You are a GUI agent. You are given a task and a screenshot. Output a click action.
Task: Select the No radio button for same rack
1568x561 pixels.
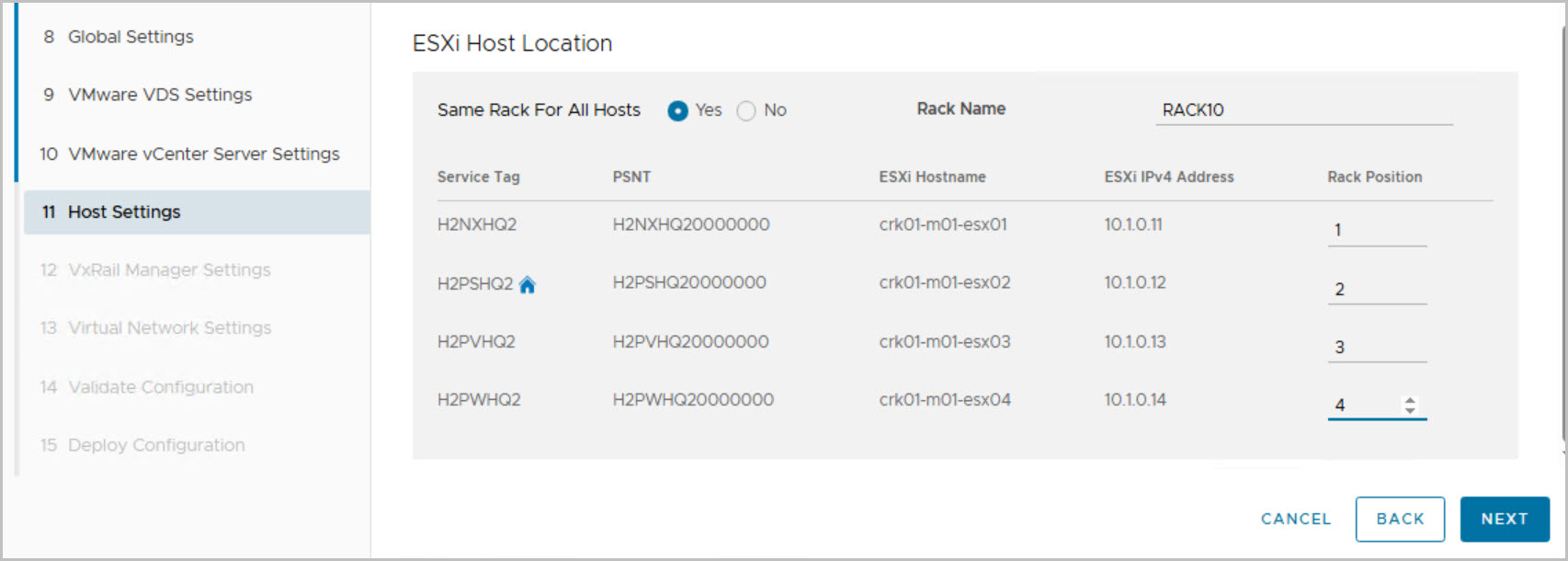[x=746, y=110]
